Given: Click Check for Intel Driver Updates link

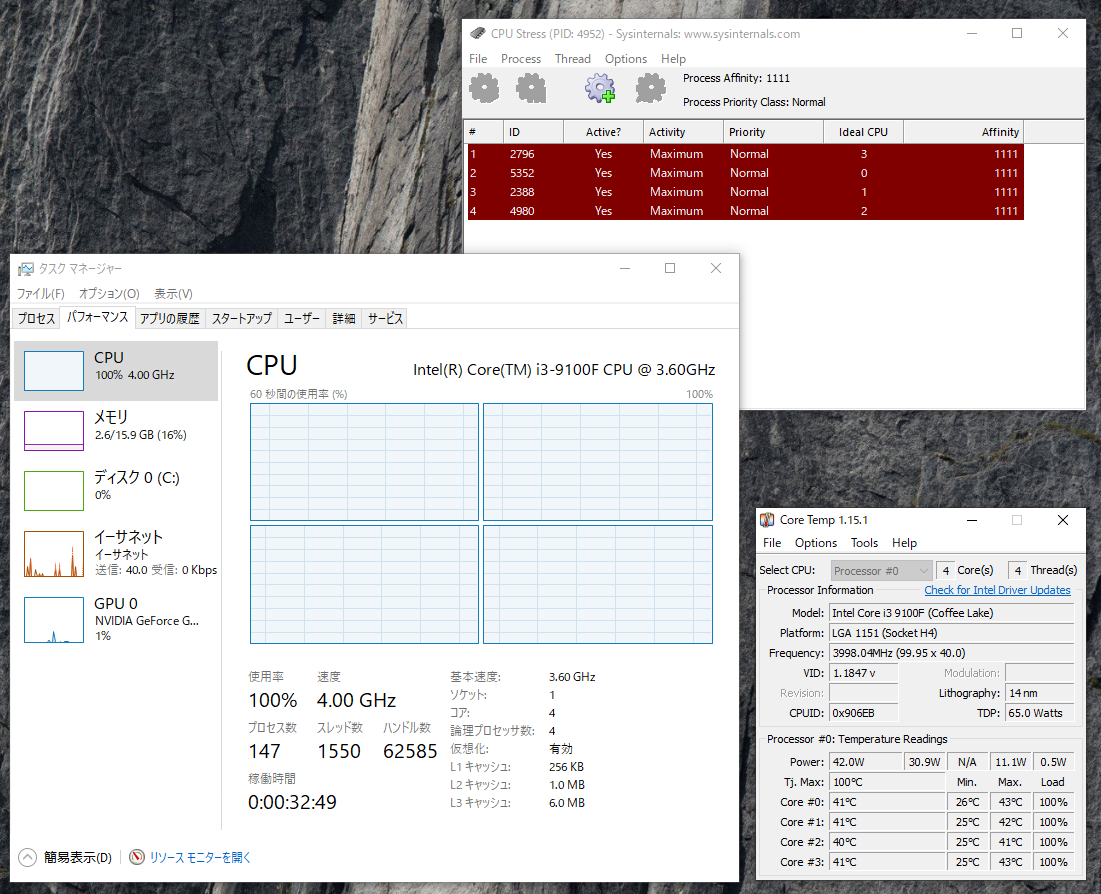Looking at the screenshot, I should click(x=997, y=590).
